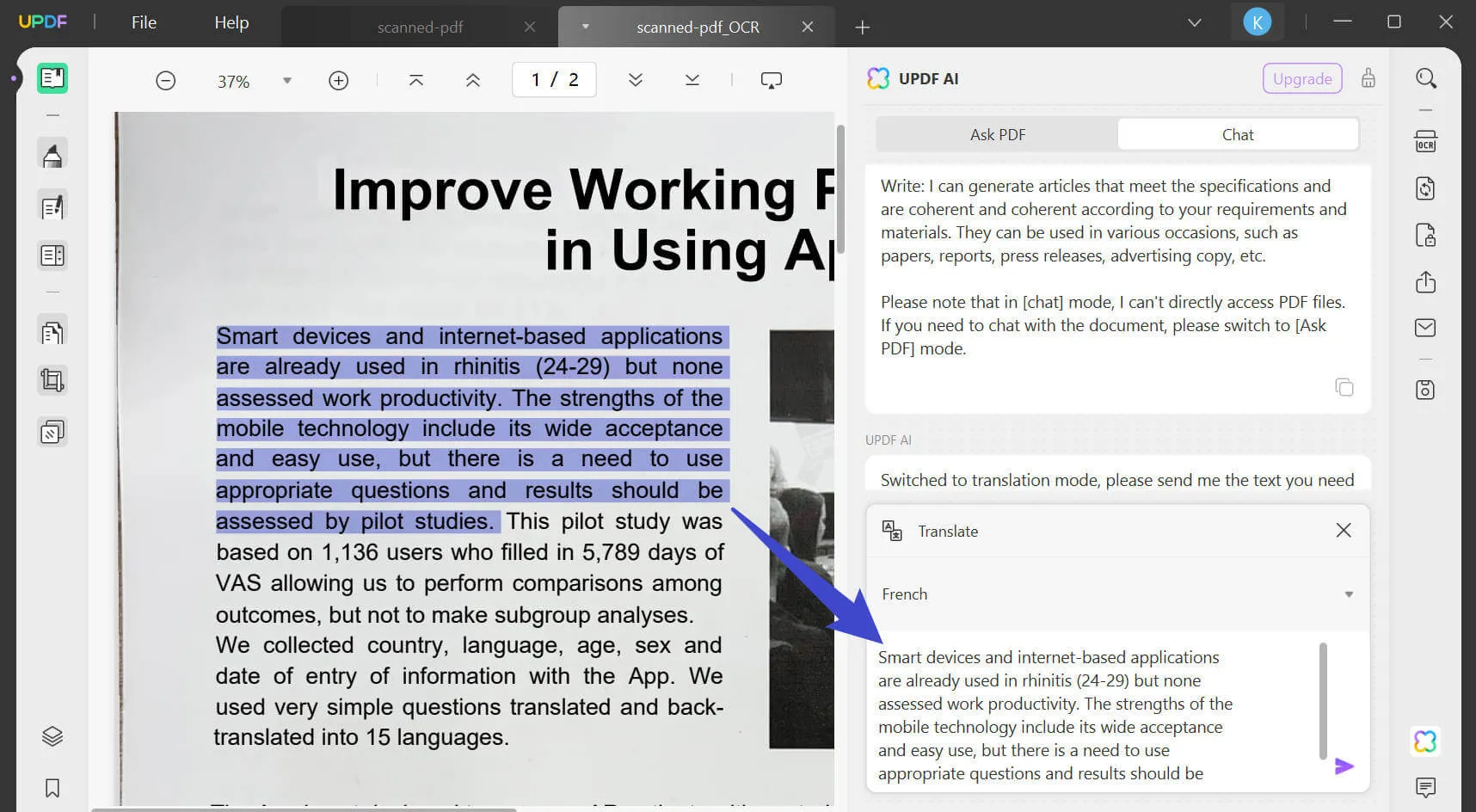This screenshot has height=812, width=1476.
Task: Click the page number input field
Action: [x=554, y=80]
